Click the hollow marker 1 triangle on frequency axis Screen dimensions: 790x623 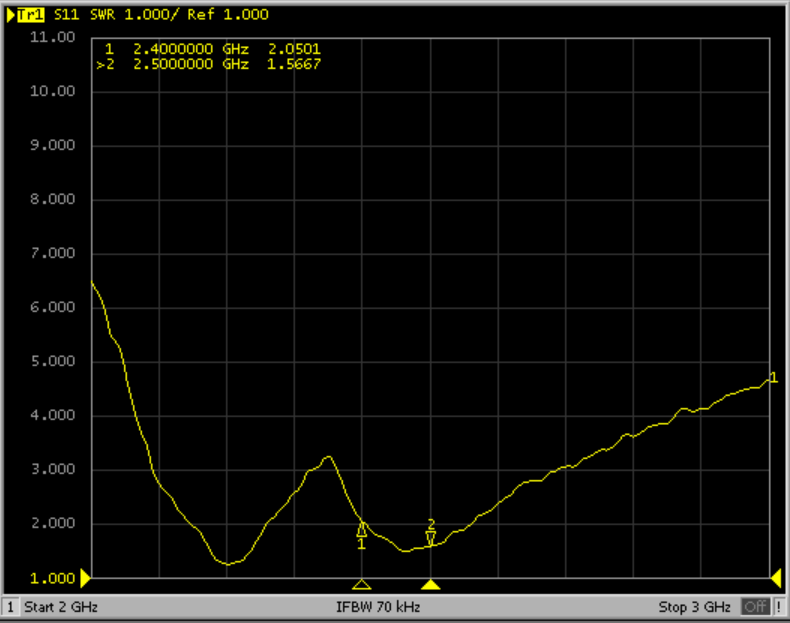pos(362,584)
